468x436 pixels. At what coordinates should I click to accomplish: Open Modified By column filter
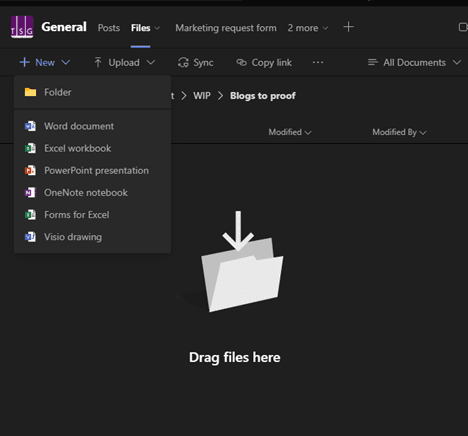(399, 132)
